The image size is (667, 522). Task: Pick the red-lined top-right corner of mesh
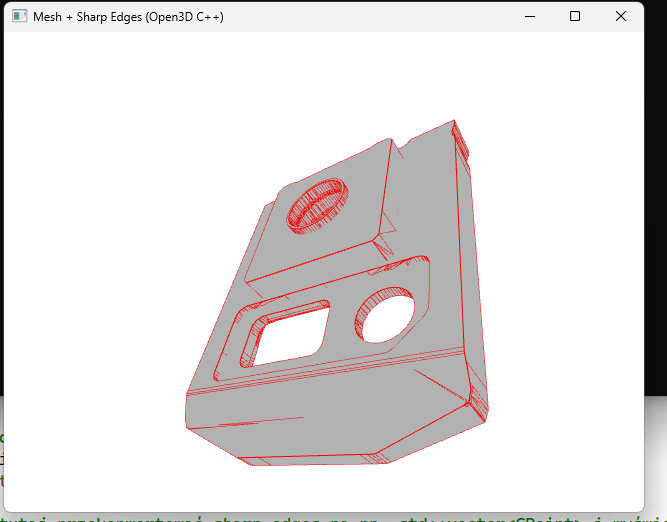point(460,137)
